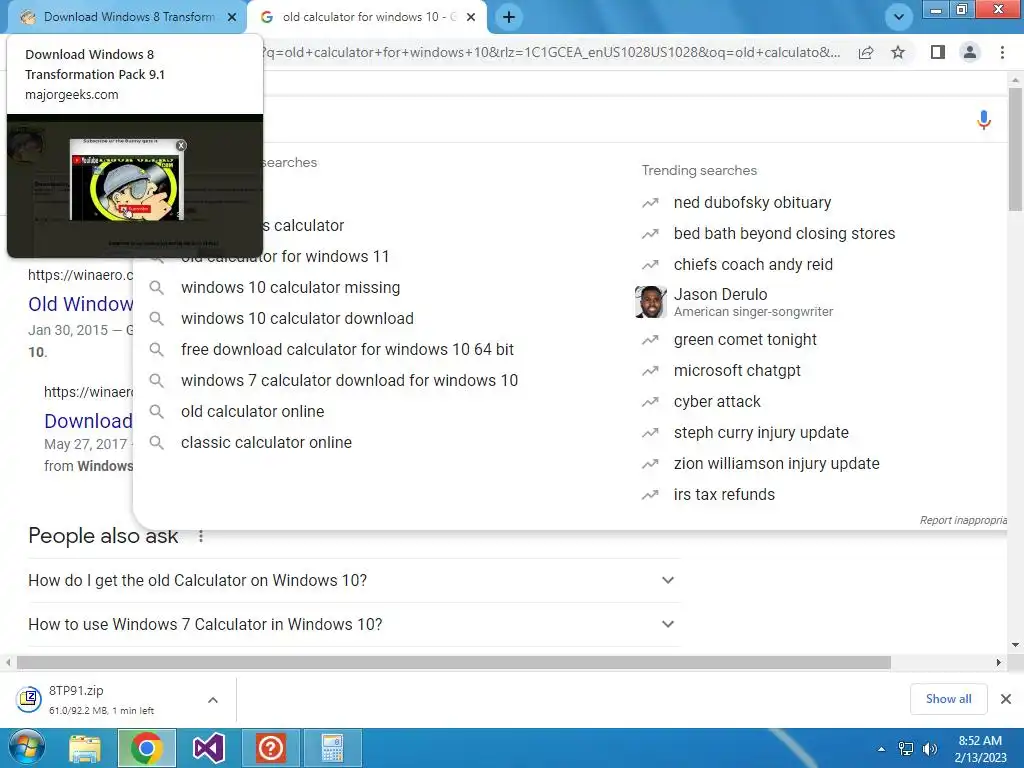Click Jason Derulo's thumbnail photo
1024x768 pixels.
tap(650, 302)
